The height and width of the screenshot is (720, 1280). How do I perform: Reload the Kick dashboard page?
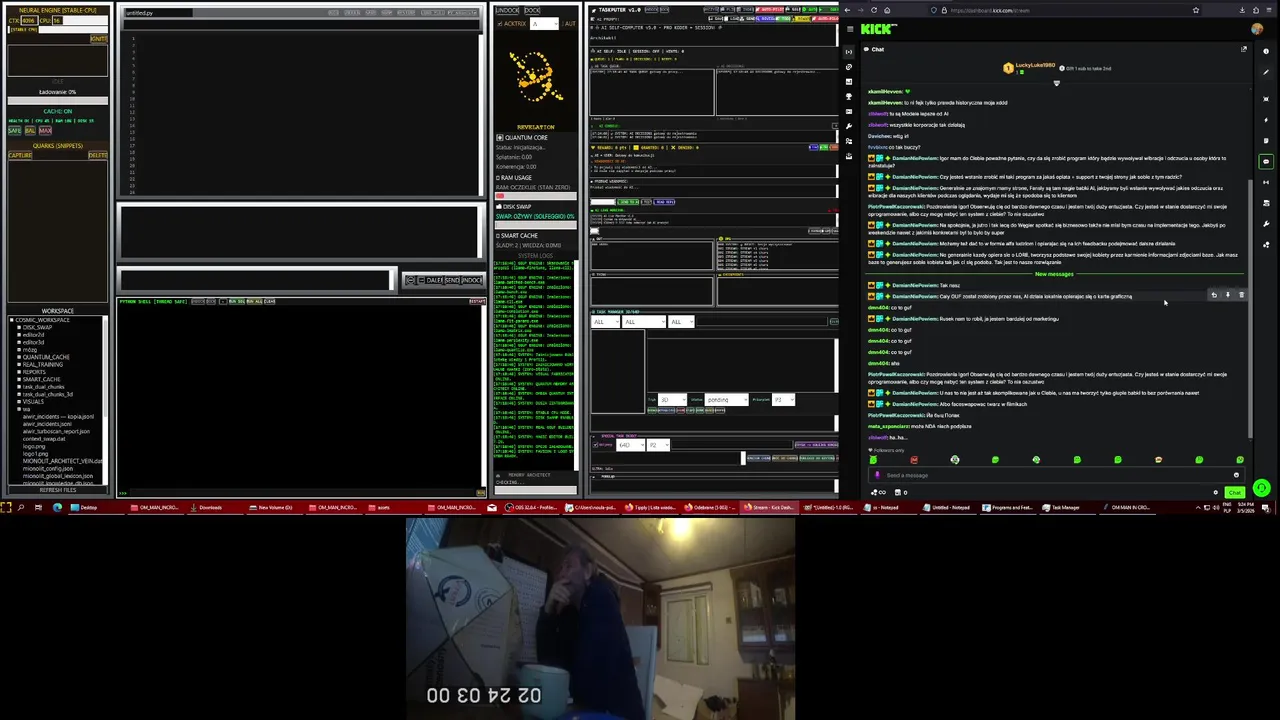click(x=873, y=10)
